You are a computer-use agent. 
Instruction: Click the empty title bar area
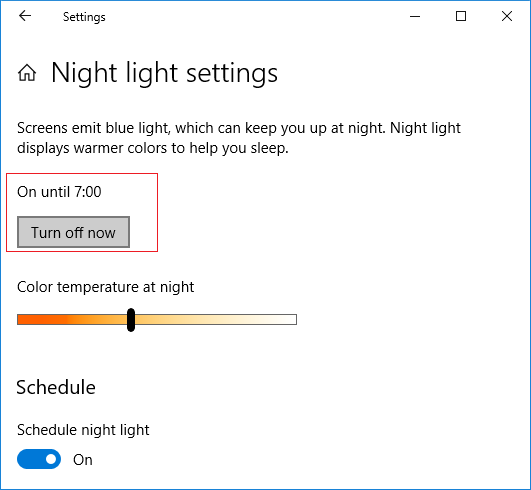[x=254, y=16]
